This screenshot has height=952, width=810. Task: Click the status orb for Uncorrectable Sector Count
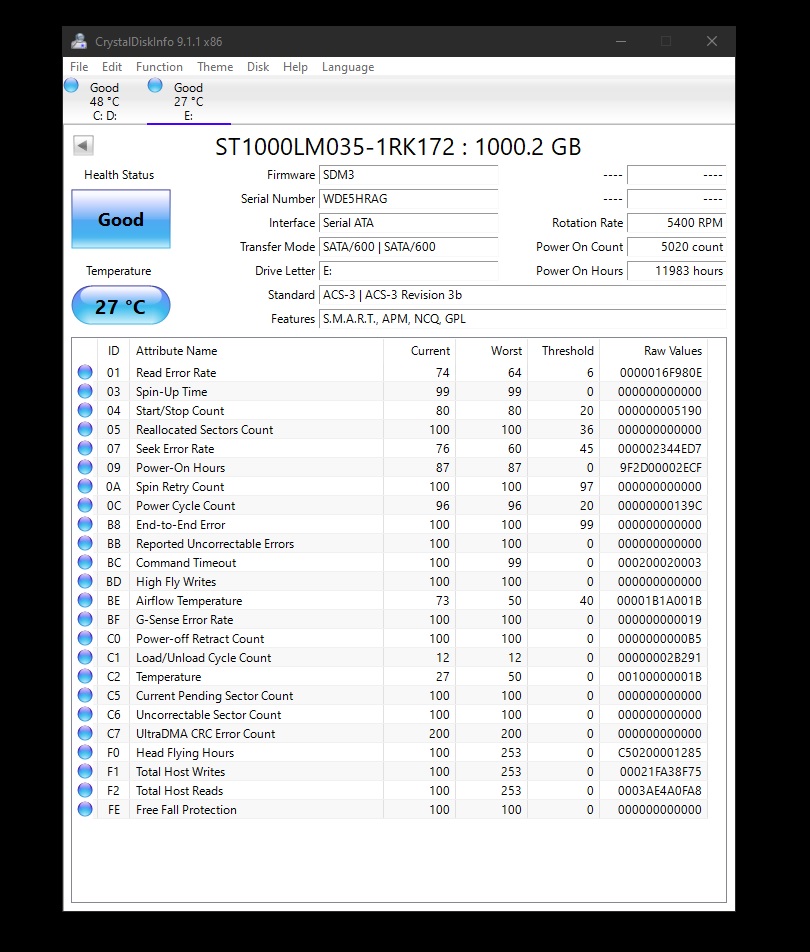point(85,714)
